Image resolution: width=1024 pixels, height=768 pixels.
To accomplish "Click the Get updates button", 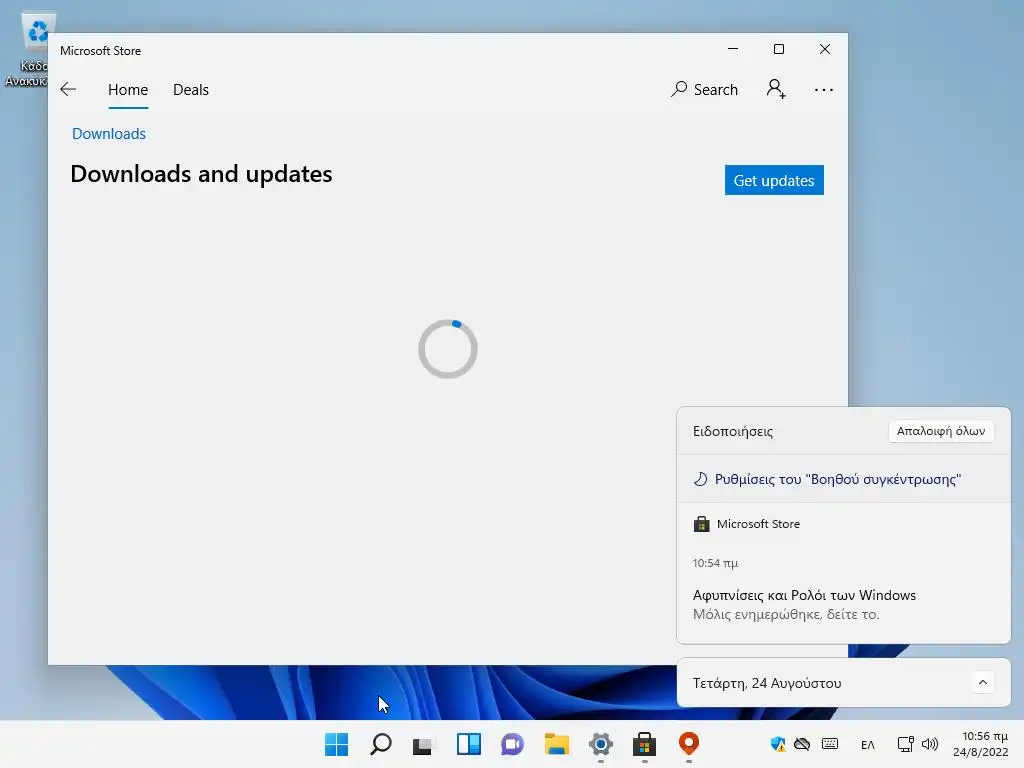I will click(x=774, y=180).
